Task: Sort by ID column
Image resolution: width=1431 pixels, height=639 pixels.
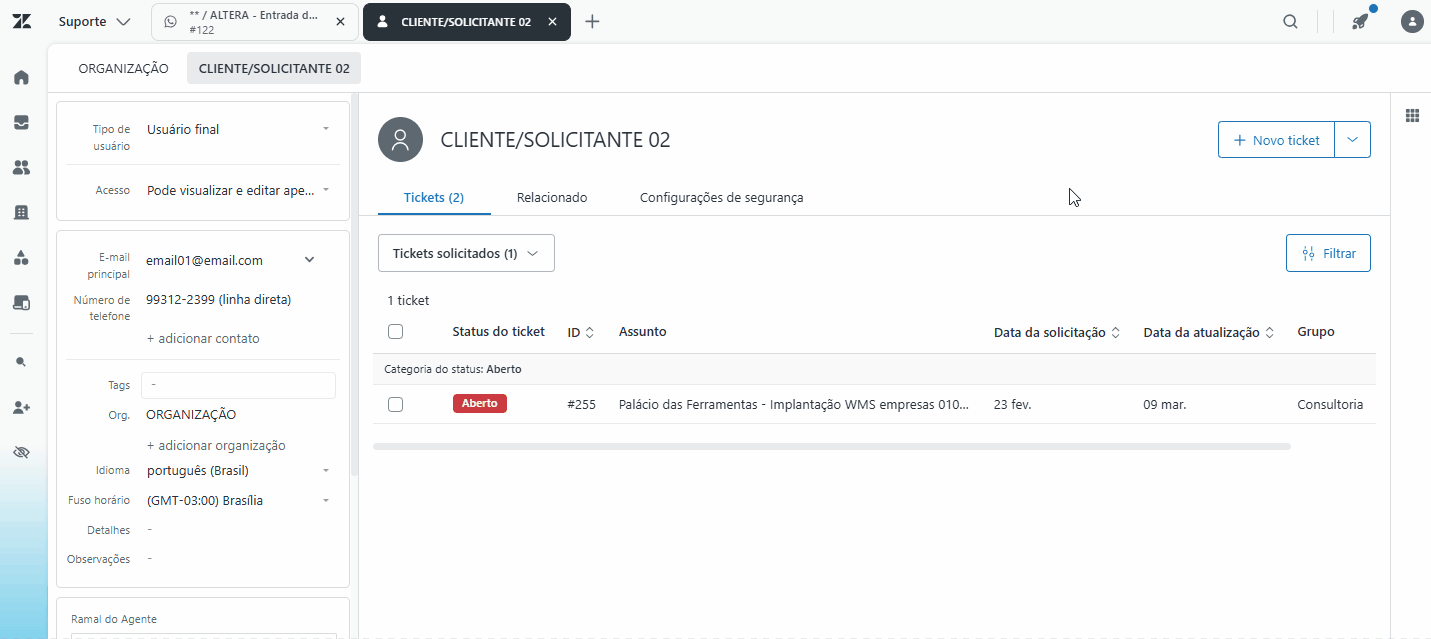Action: point(581,332)
